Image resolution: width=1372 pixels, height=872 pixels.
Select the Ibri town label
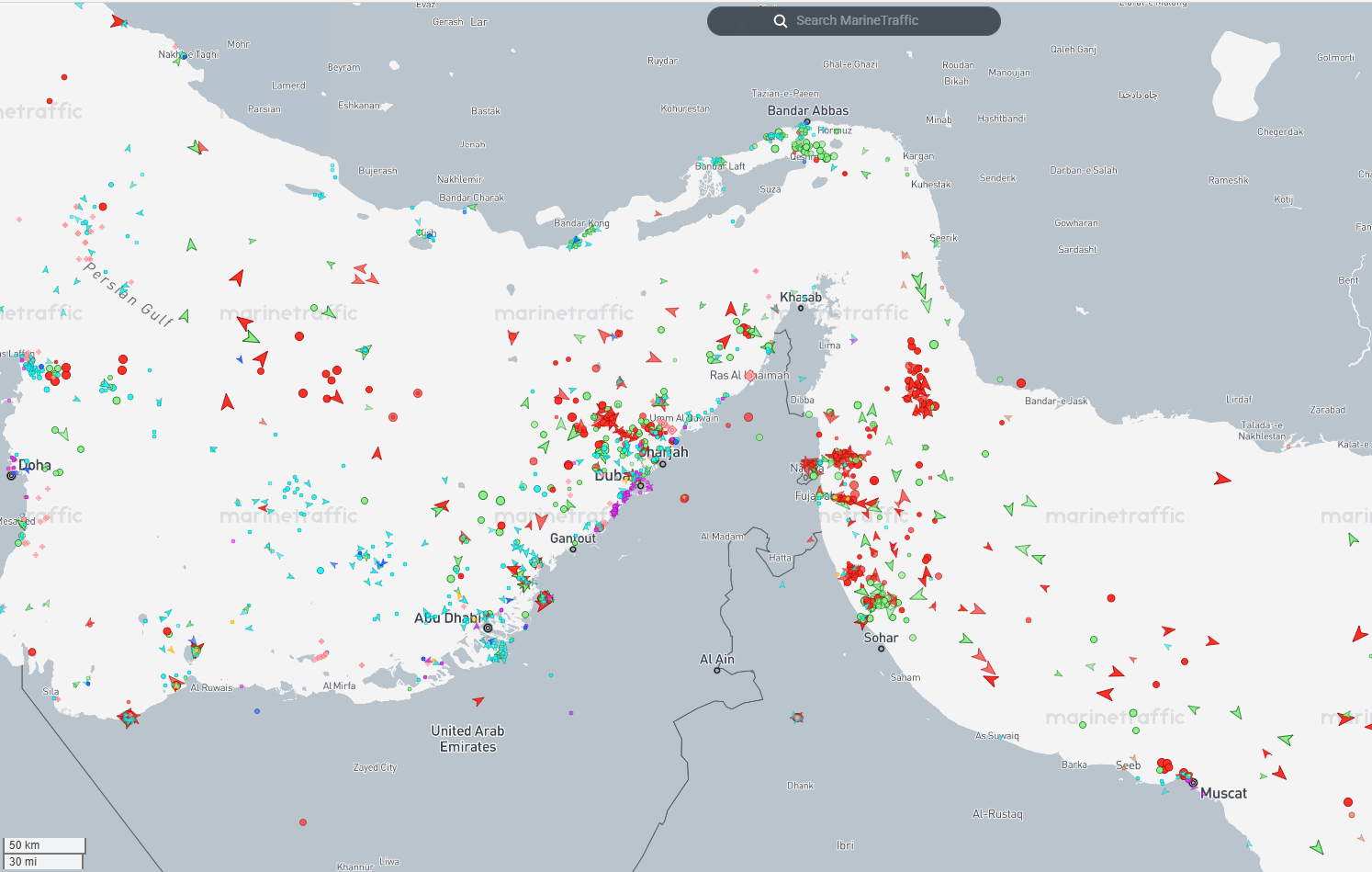click(845, 845)
